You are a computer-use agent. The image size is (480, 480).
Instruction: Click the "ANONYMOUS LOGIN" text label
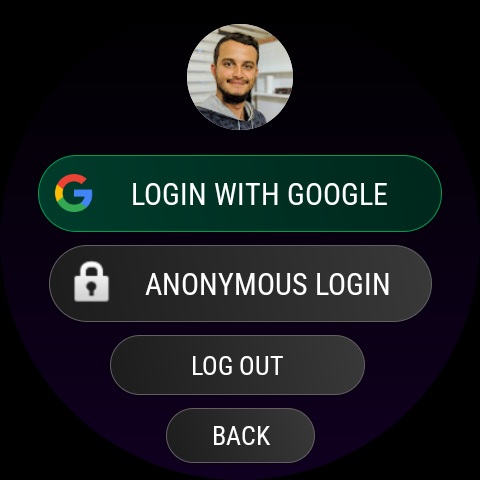(x=268, y=284)
